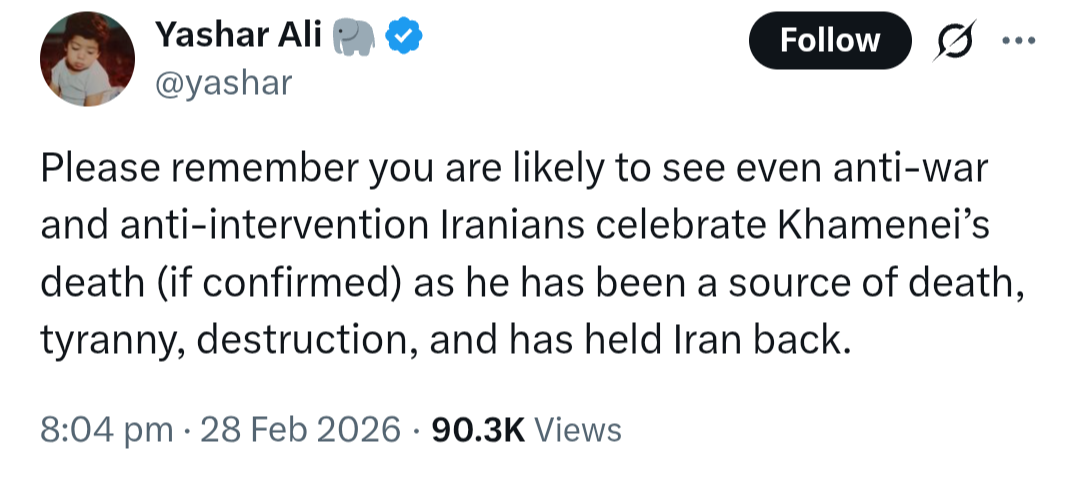The image size is (1080, 480).
Task: Click the blue verified checkmark badge
Action: 404,38
